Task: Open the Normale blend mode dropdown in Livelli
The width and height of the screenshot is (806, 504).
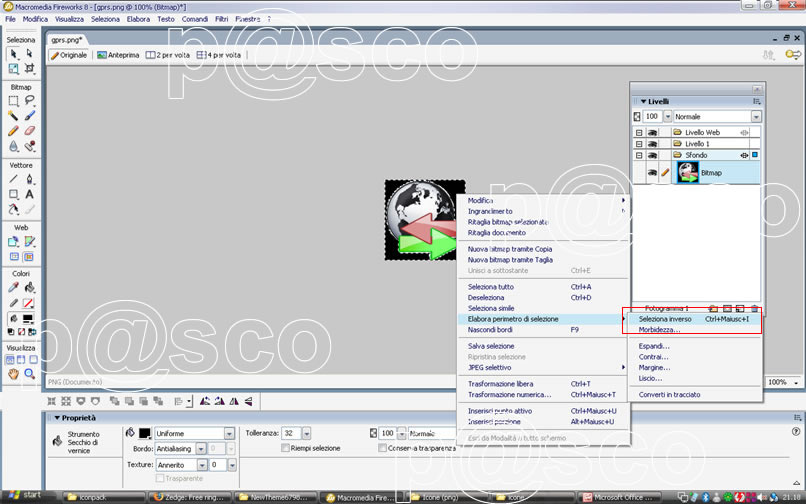Action: [756, 117]
